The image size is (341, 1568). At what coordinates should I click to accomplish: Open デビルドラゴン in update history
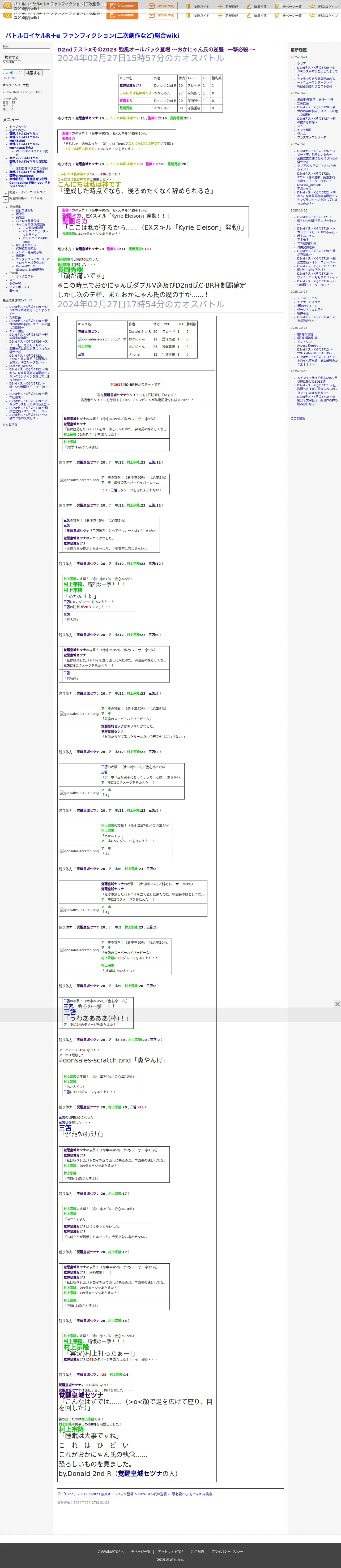[307, 298]
